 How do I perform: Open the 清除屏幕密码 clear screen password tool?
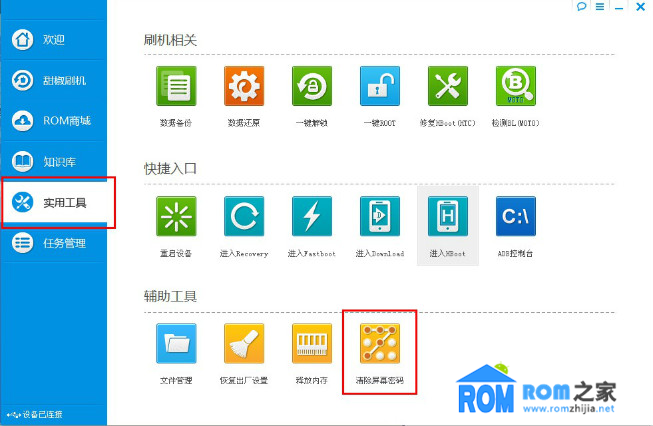(380, 344)
